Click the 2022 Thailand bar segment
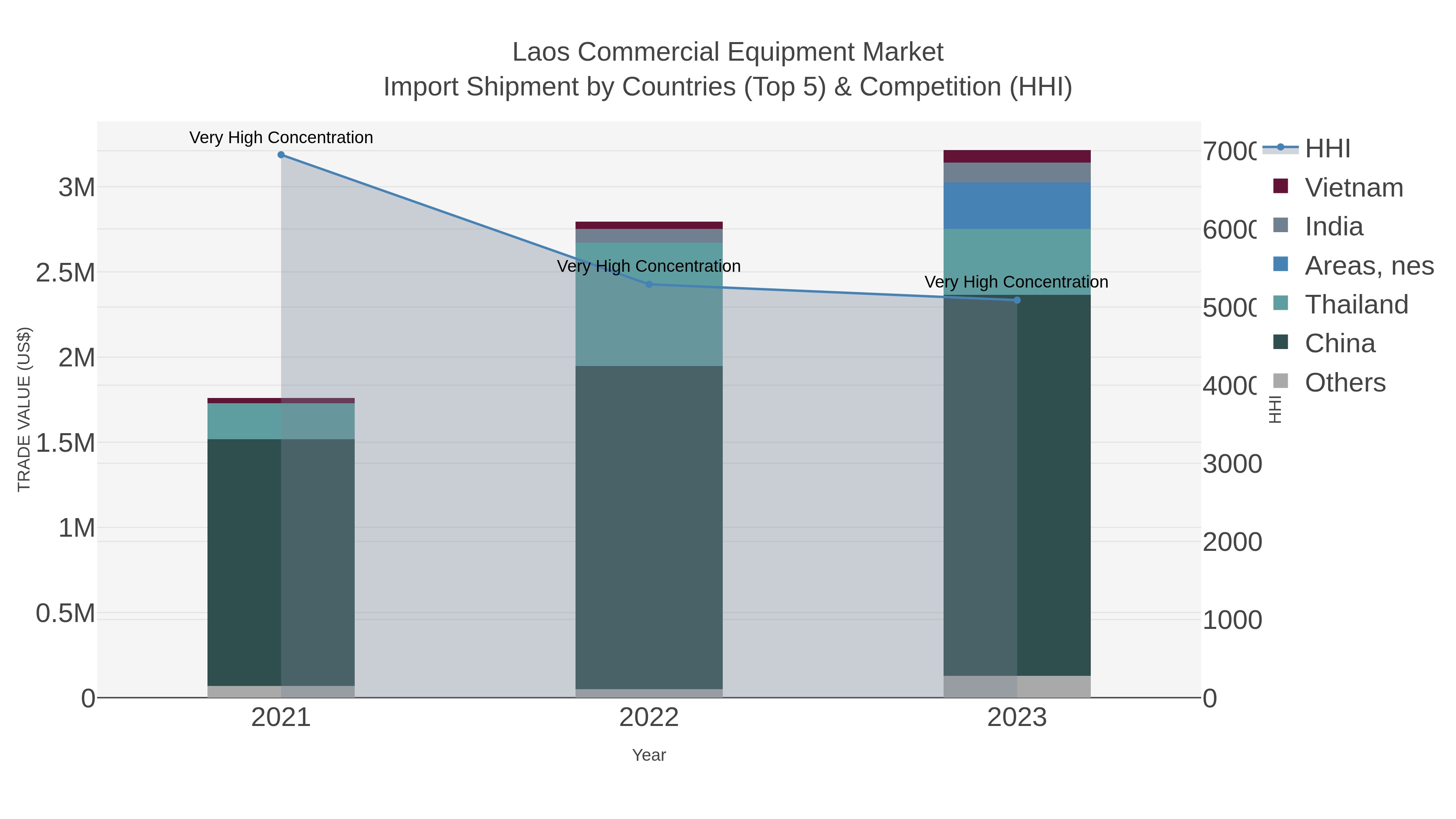 (x=649, y=305)
